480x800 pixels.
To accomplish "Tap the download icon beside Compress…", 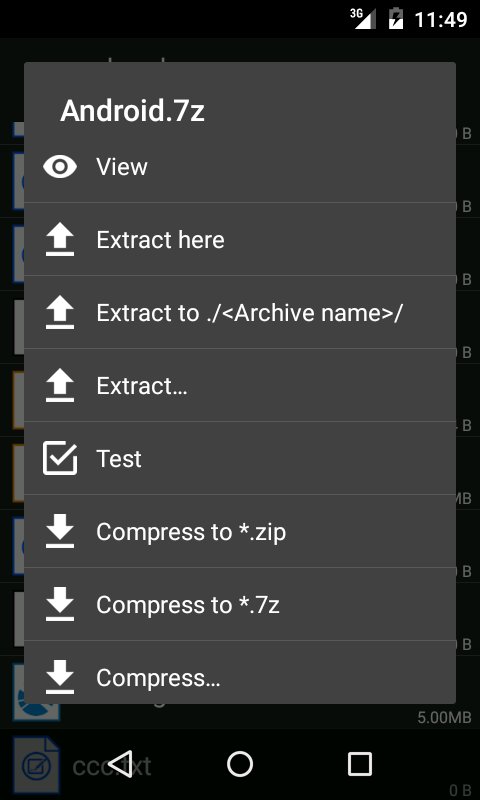I will pos(60,677).
